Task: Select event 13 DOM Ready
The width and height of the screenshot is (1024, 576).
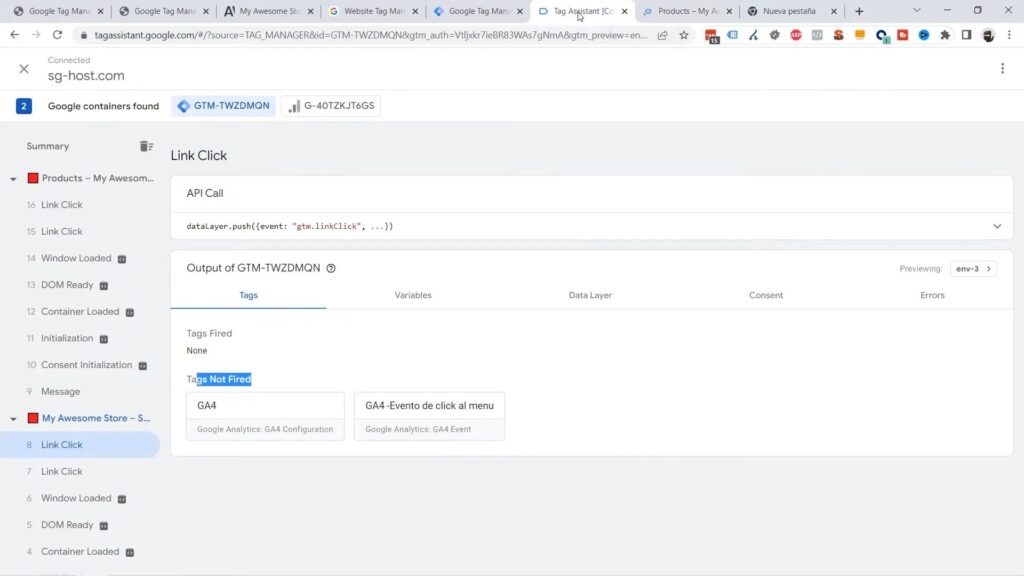Action: (x=80, y=285)
